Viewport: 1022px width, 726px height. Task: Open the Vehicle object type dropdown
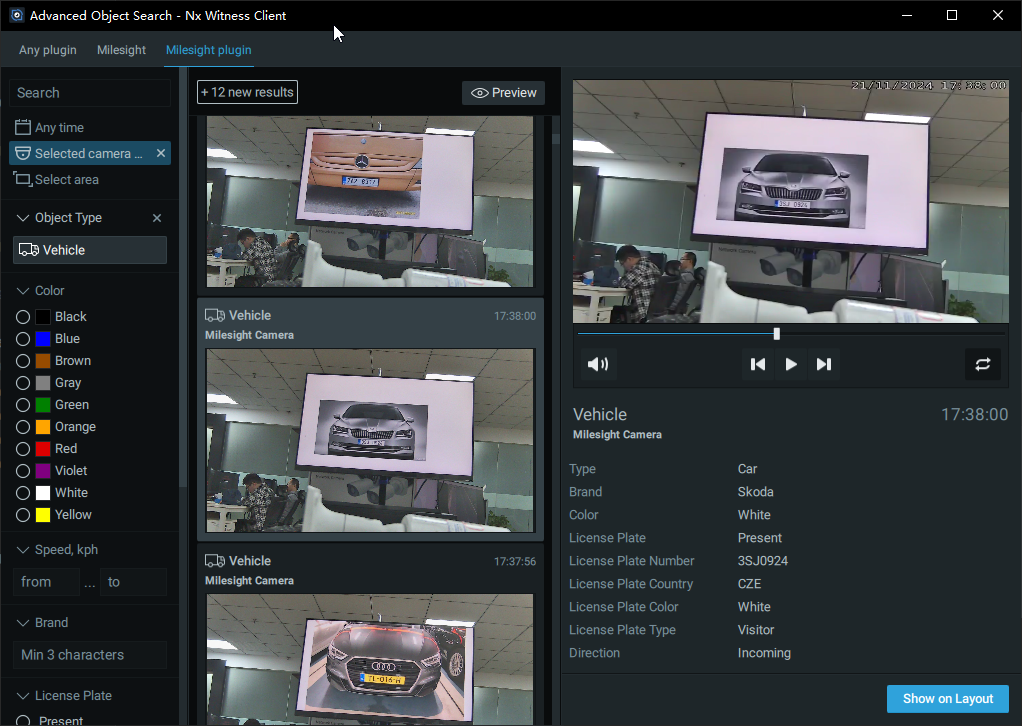[x=90, y=250]
